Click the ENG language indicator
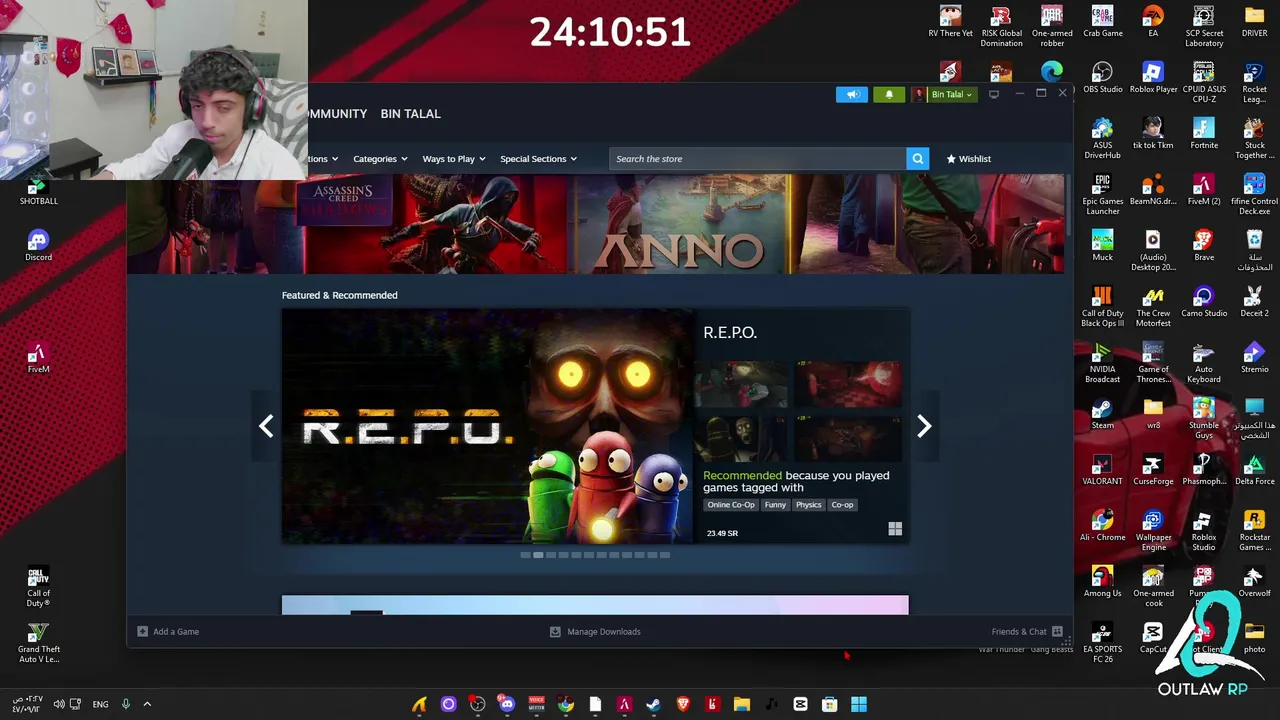Image resolution: width=1280 pixels, height=720 pixels. coord(100,705)
